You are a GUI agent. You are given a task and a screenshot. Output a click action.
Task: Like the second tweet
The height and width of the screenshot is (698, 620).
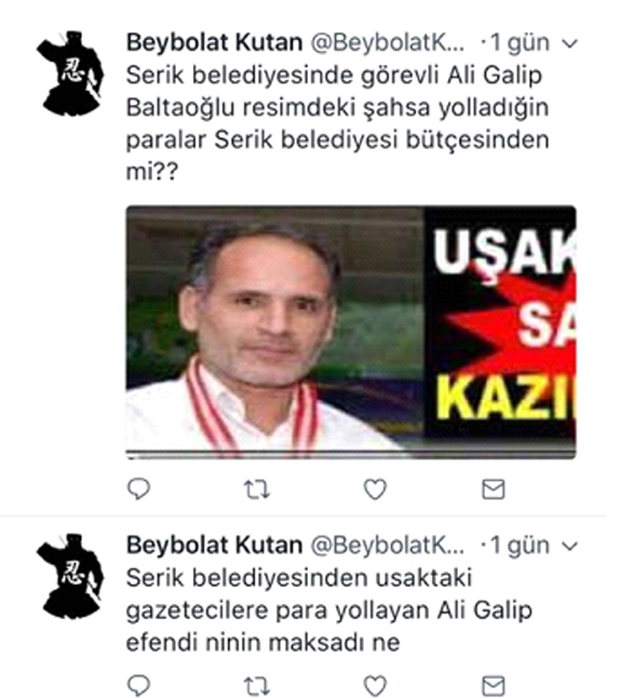(375, 686)
